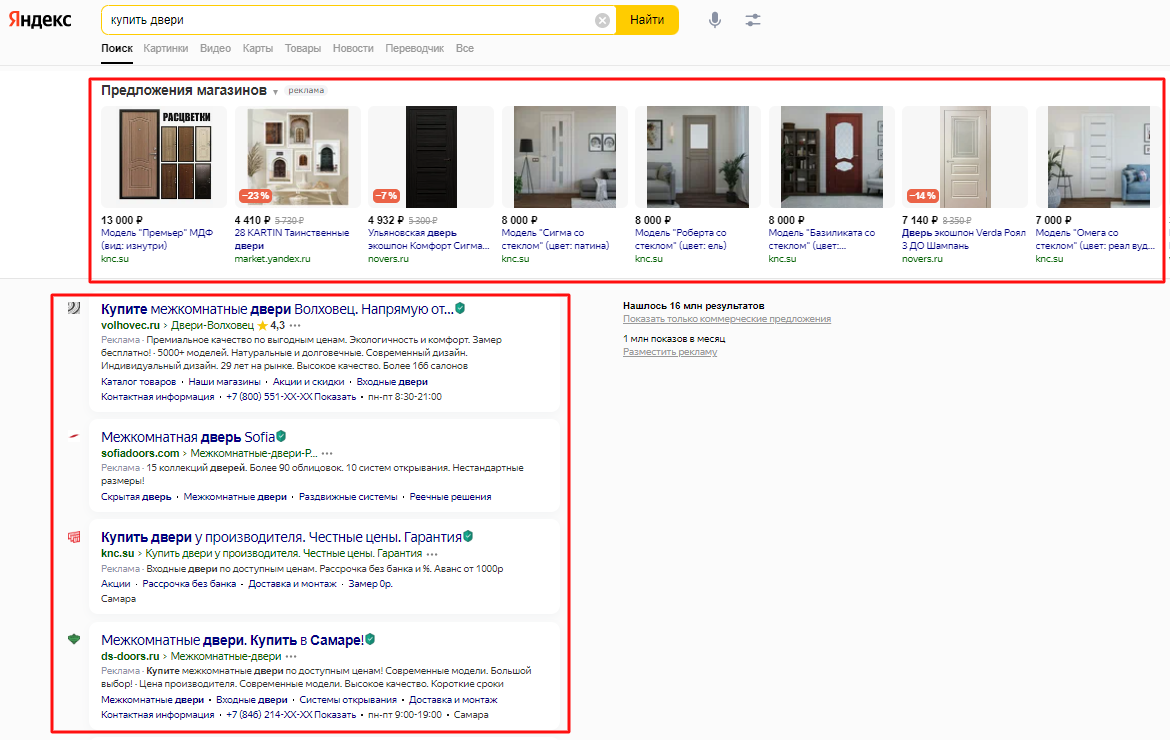Open the Роберта со стеклом door image

(698, 157)
